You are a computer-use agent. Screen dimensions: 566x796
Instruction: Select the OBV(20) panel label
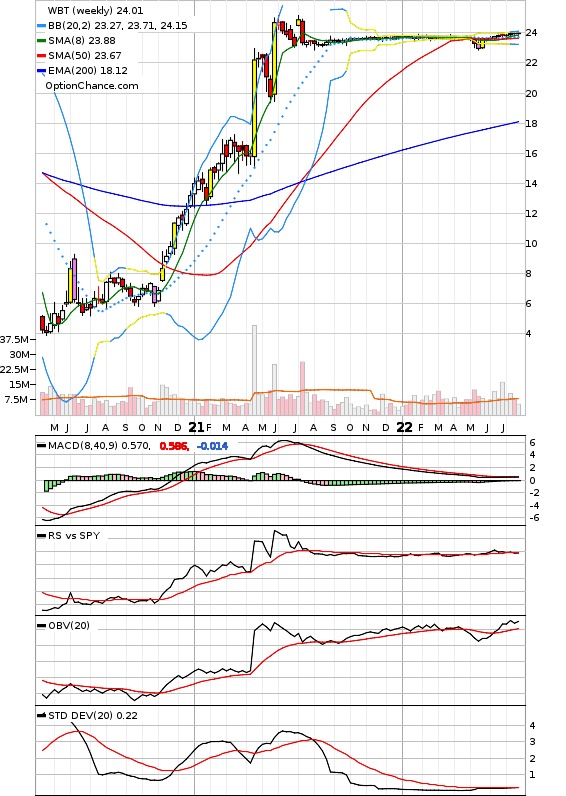point(69,625)
